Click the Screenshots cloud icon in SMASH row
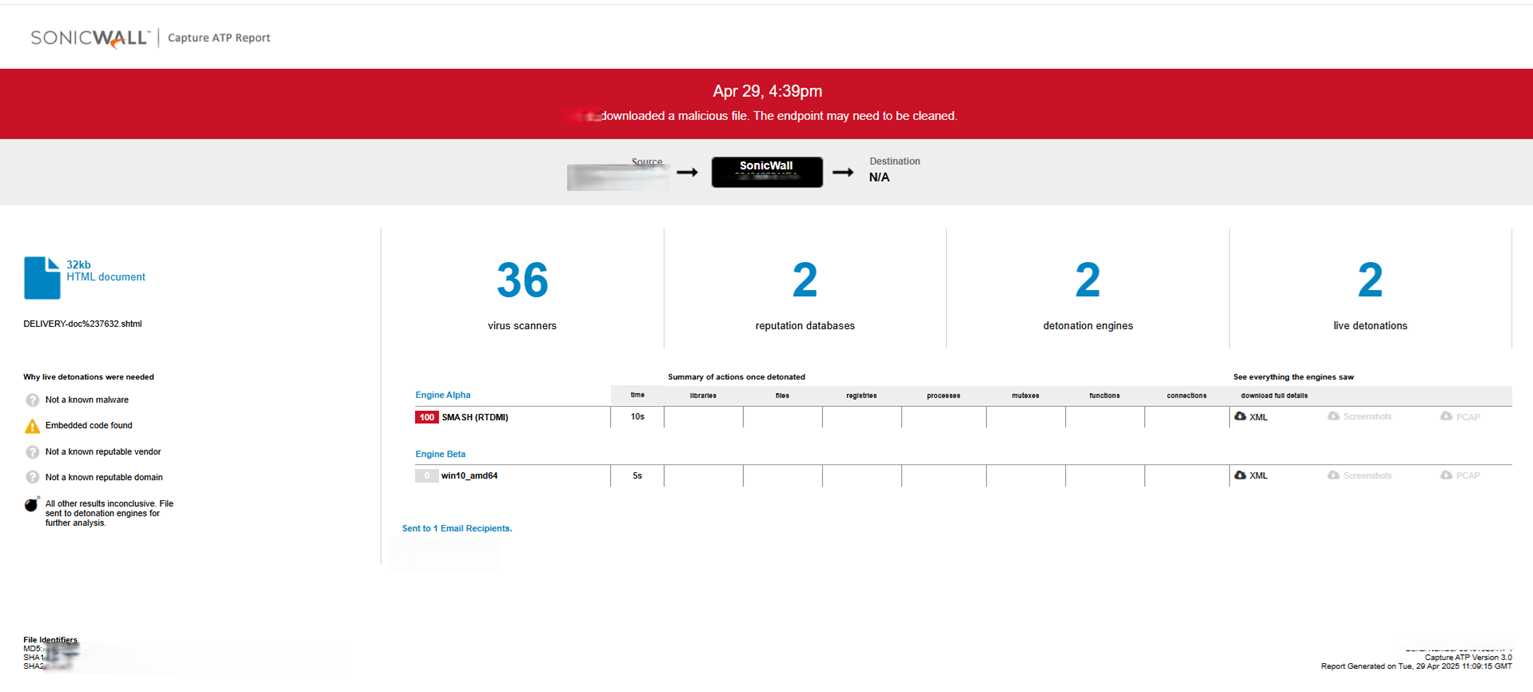Image resolution: width=1533 pixels, height=692 pixels. click(x=1333, y=416)
